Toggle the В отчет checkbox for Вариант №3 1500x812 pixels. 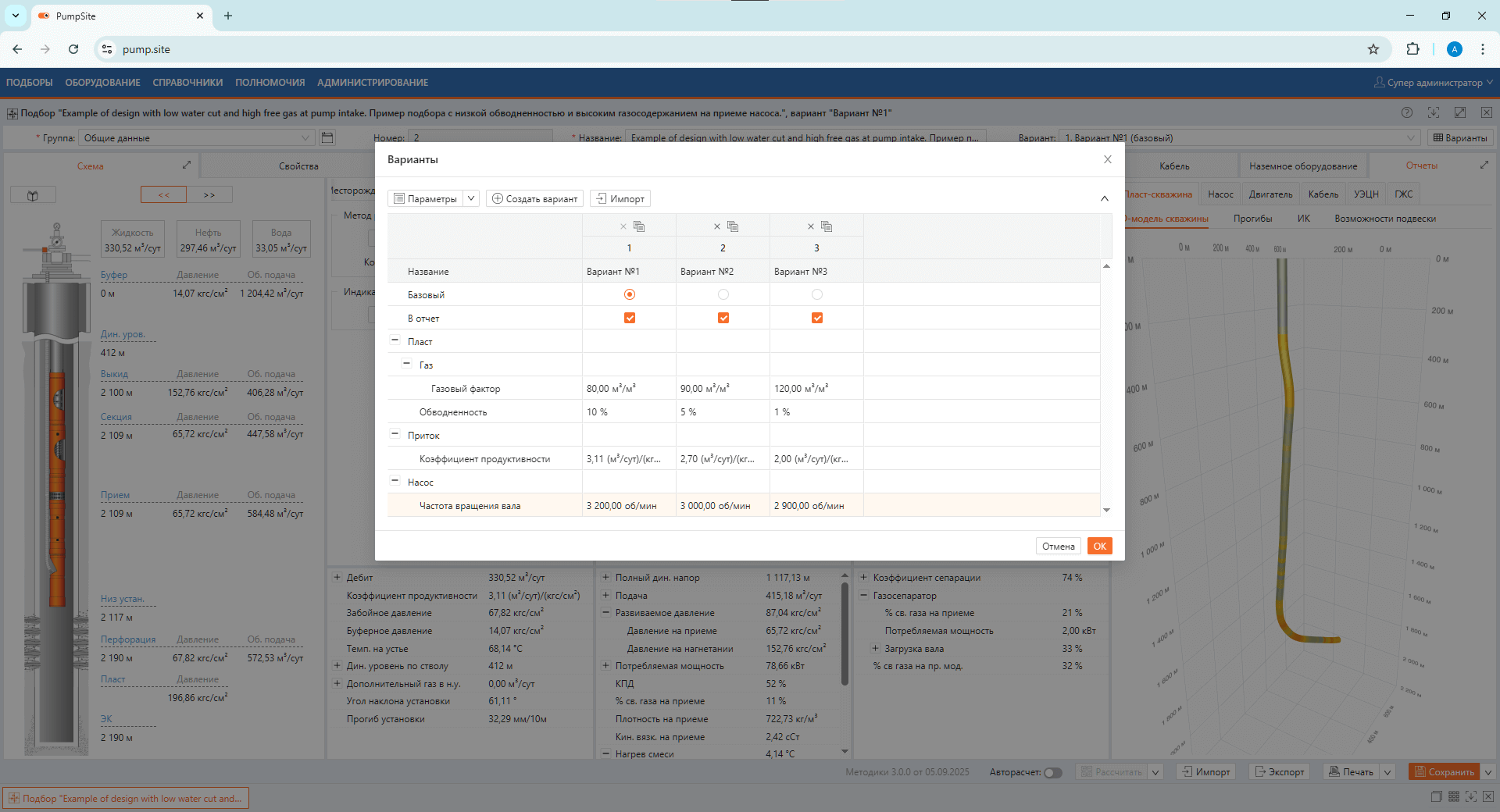(817, 318)
